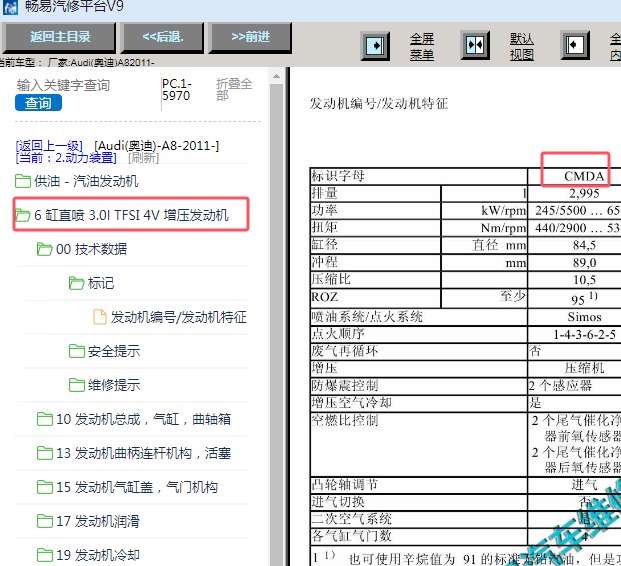Select the 默认视图 text label
Screen dimensions: 621x566
522,46
